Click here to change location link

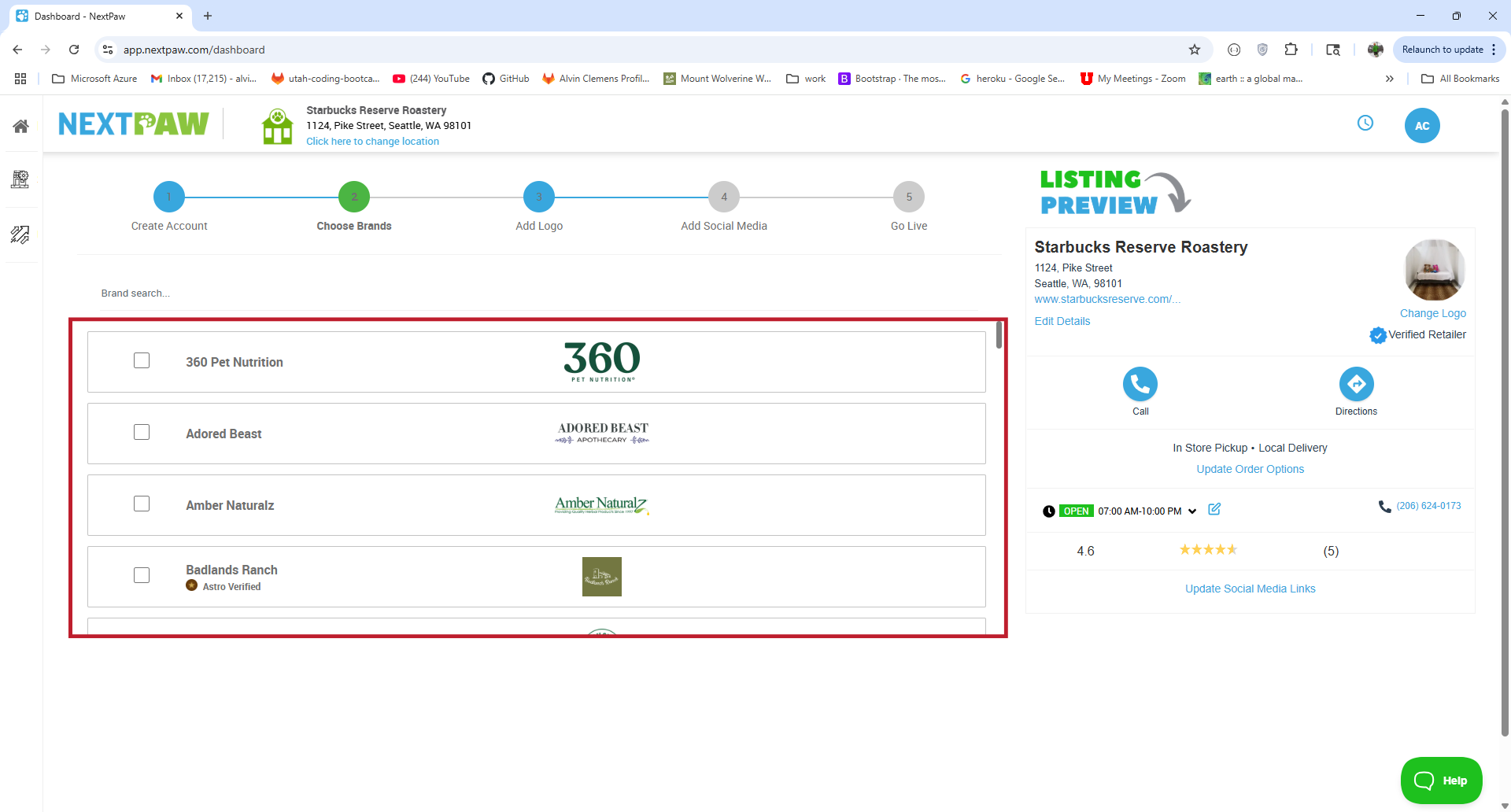pyautogui.click(x=373, y=142)
